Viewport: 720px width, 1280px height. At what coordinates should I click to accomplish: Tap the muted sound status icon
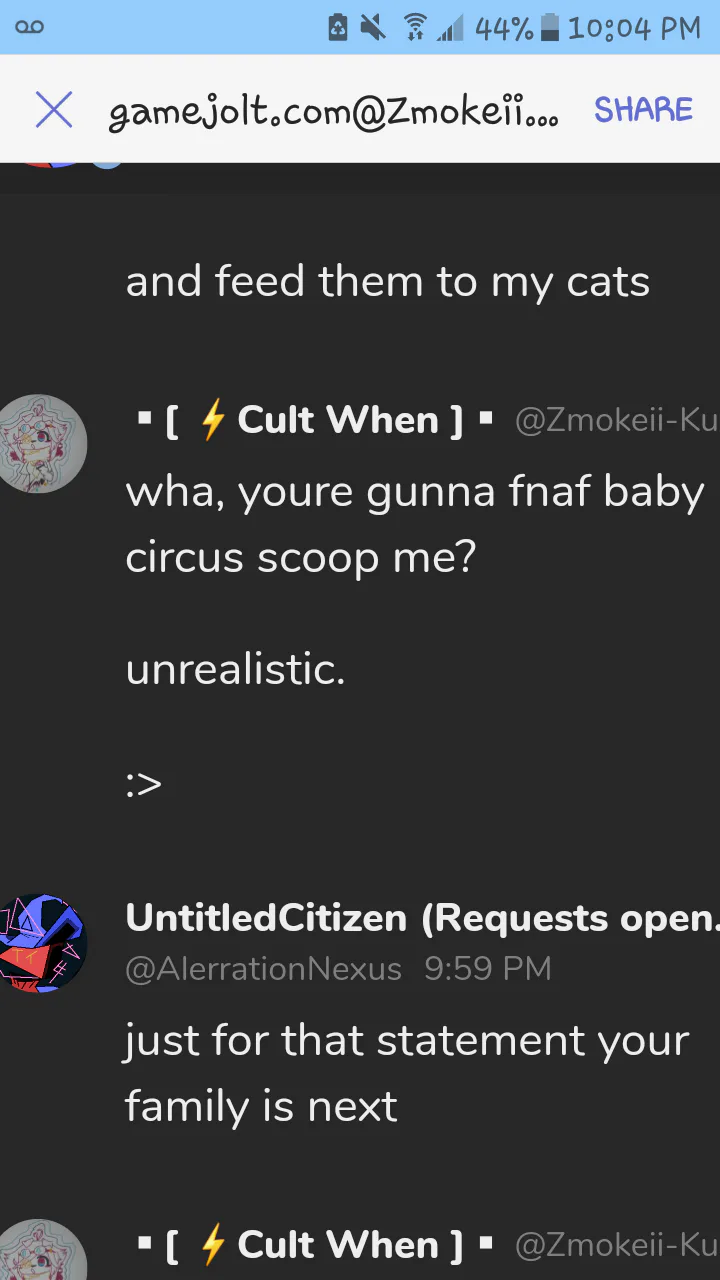point(373,28)
